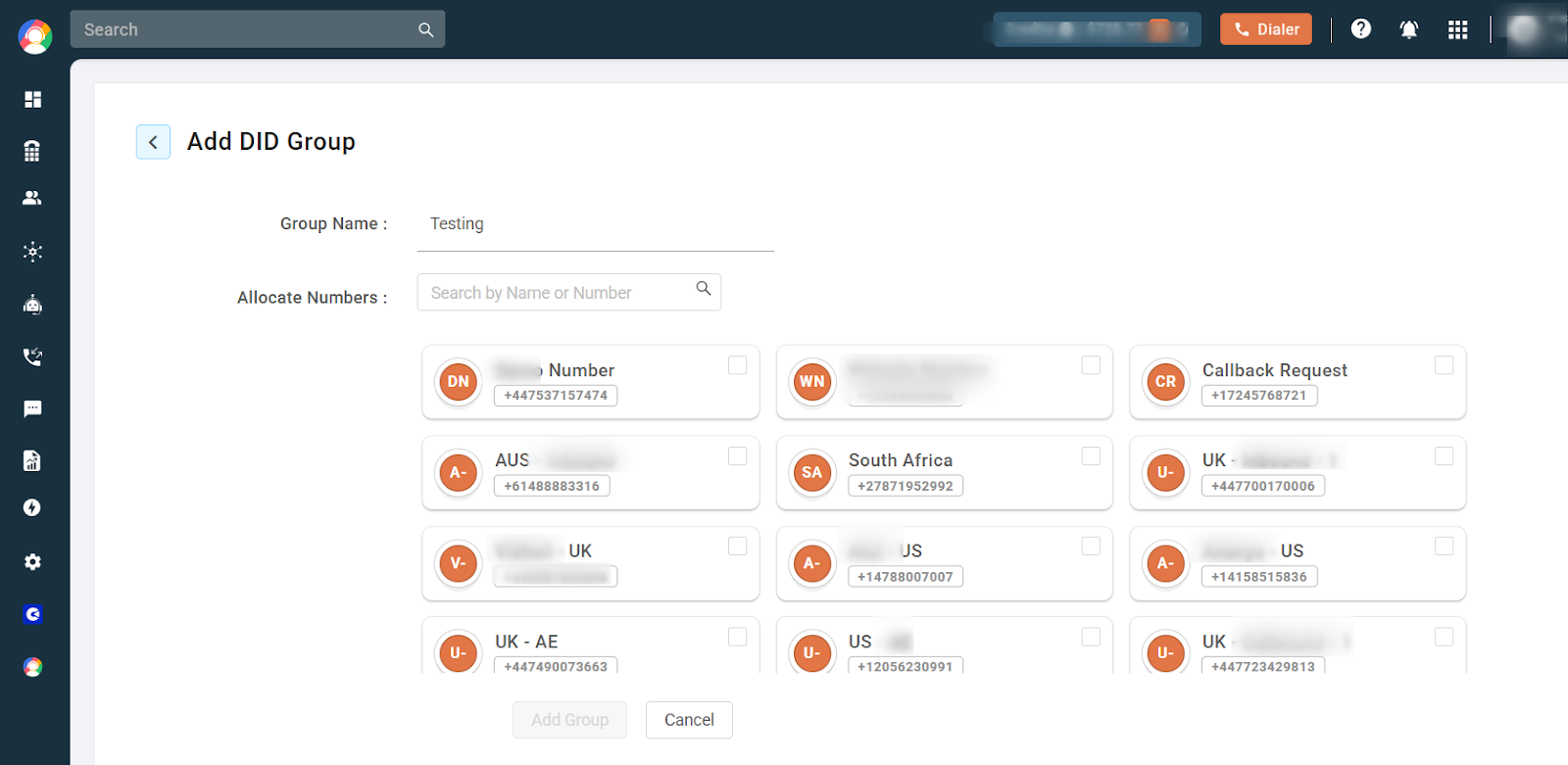
Task: Open the lightning bolt icon in sidebar
Action: (32, 507)
